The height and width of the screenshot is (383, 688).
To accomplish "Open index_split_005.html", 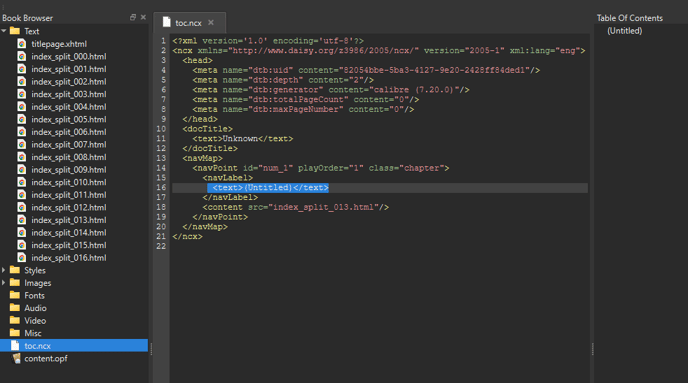I will tap(68, 119).
